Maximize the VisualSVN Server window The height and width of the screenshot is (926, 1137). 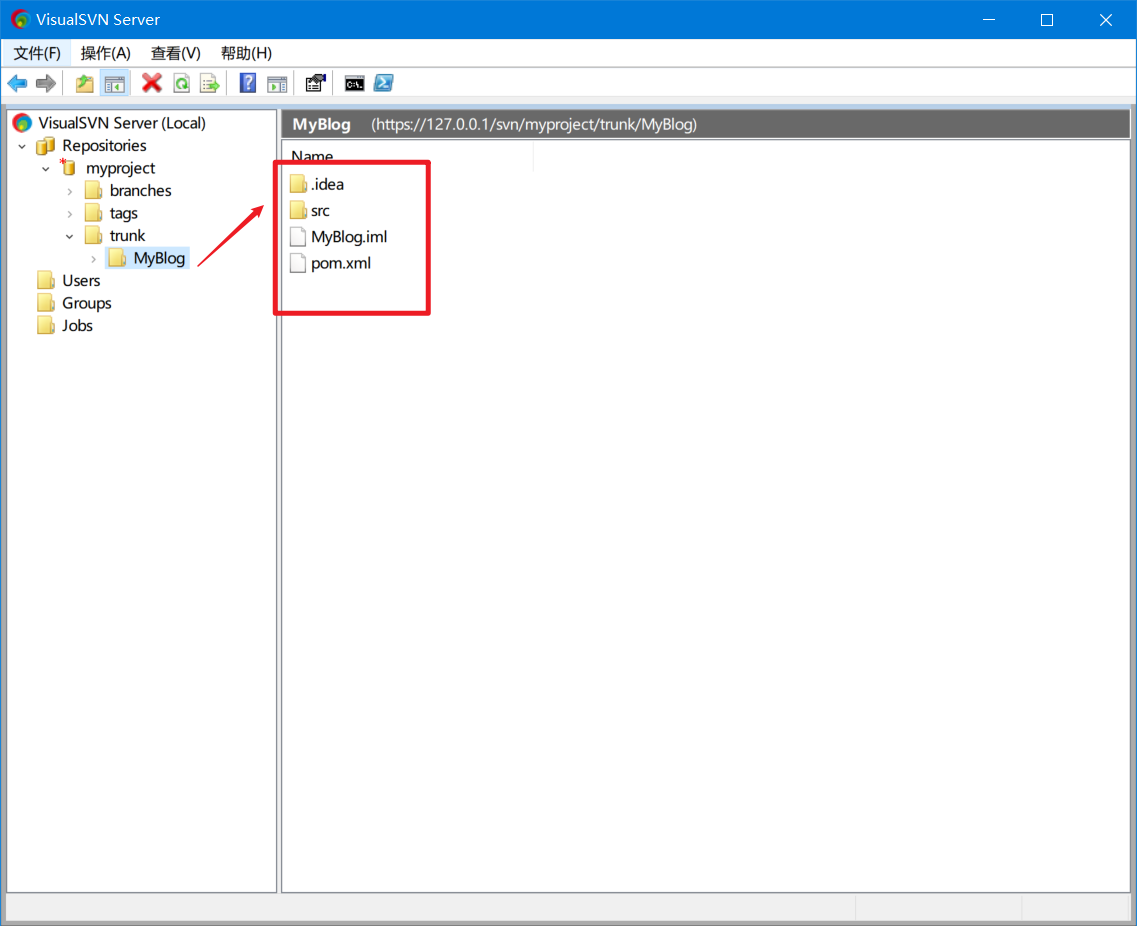click(x=1047, y=20)
